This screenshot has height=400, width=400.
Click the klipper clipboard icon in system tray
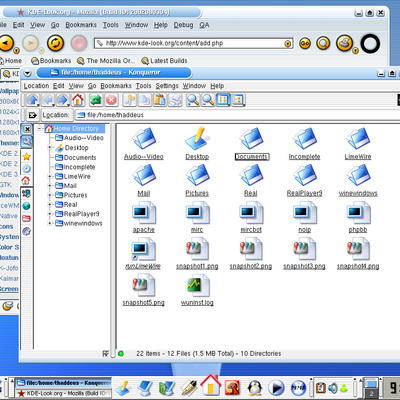pos(321,388)
